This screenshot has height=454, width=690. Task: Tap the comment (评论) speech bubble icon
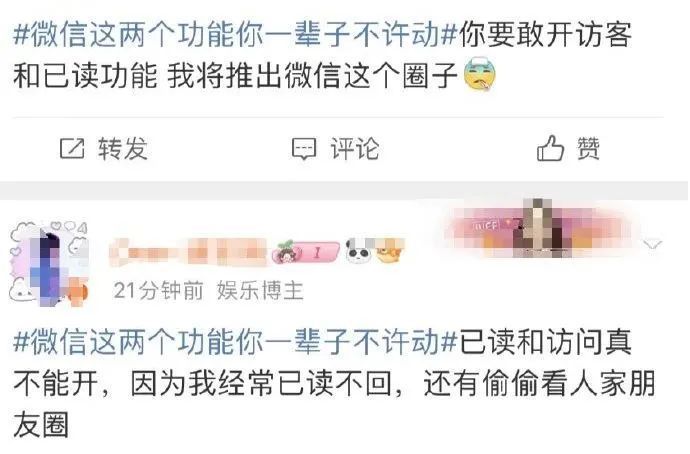coord(304,149)
